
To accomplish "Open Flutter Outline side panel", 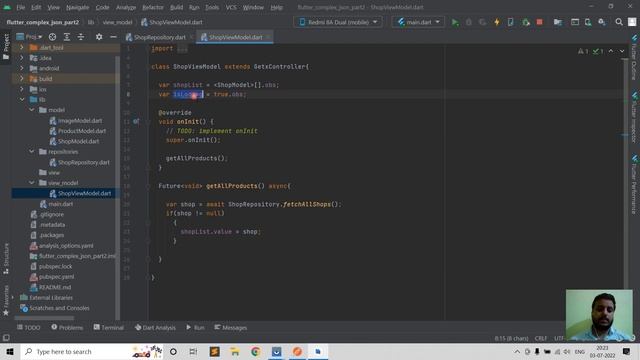I will pyautogui.click(x=634, y=57).
